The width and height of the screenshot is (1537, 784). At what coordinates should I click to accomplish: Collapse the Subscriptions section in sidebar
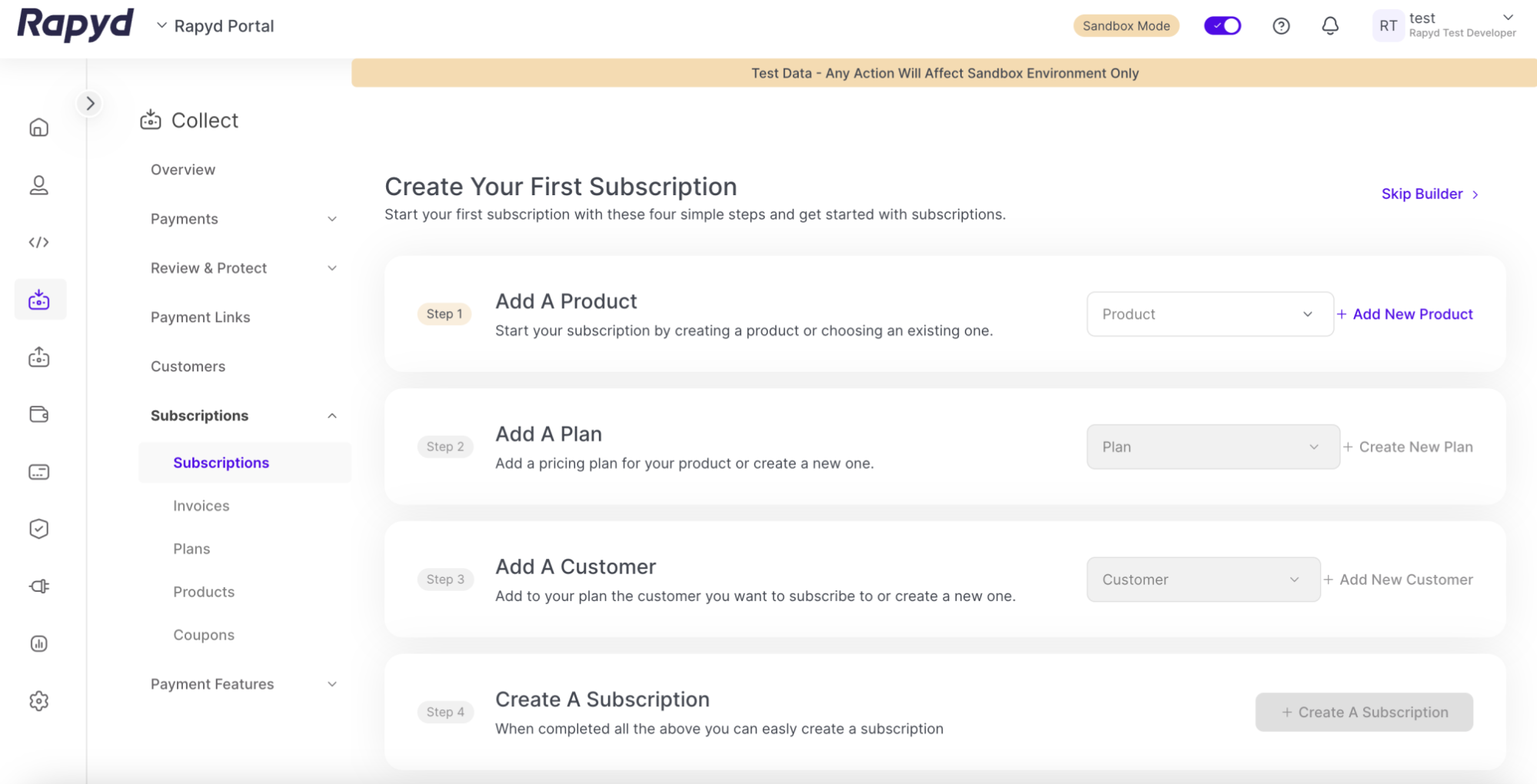coord(331,415)
